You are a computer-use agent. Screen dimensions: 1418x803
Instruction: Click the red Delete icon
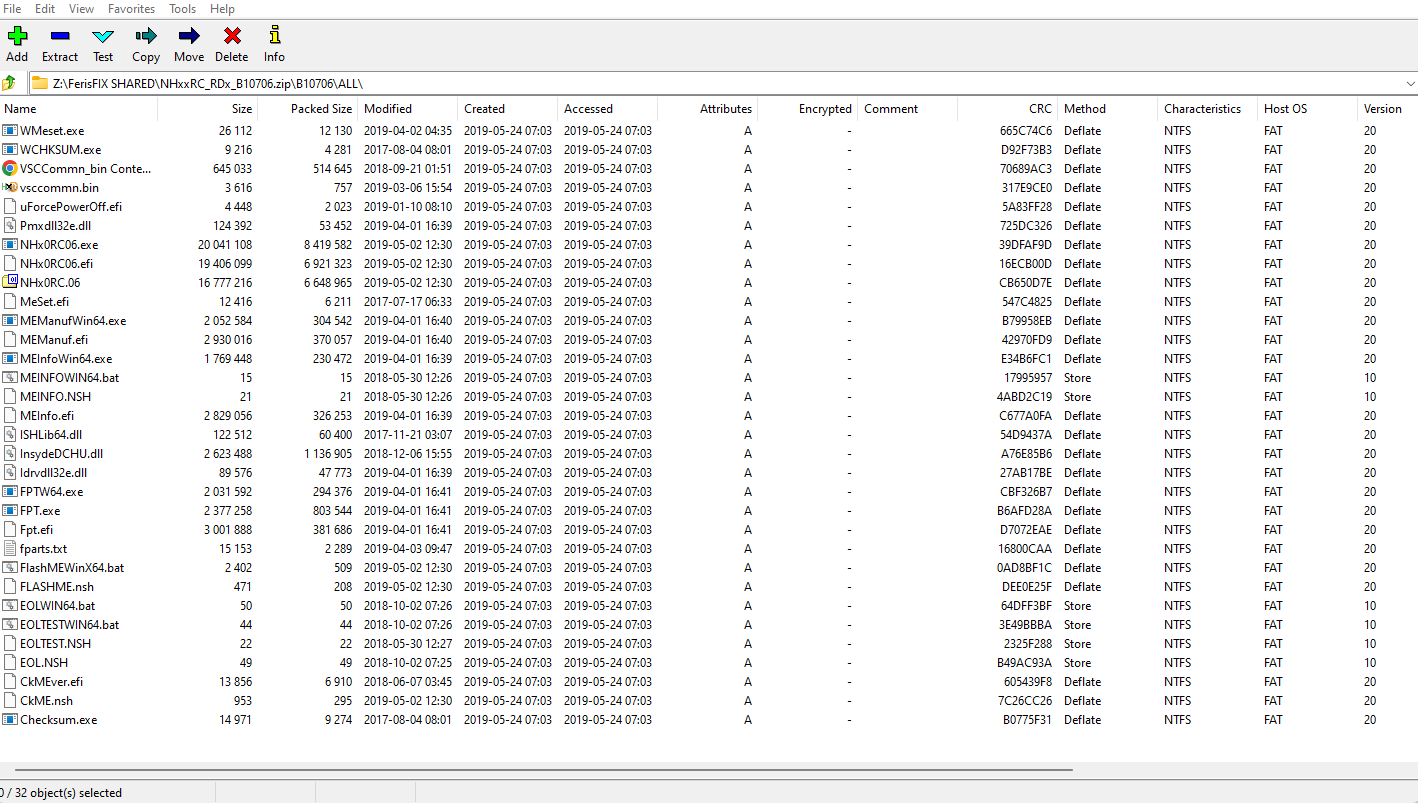232,37
